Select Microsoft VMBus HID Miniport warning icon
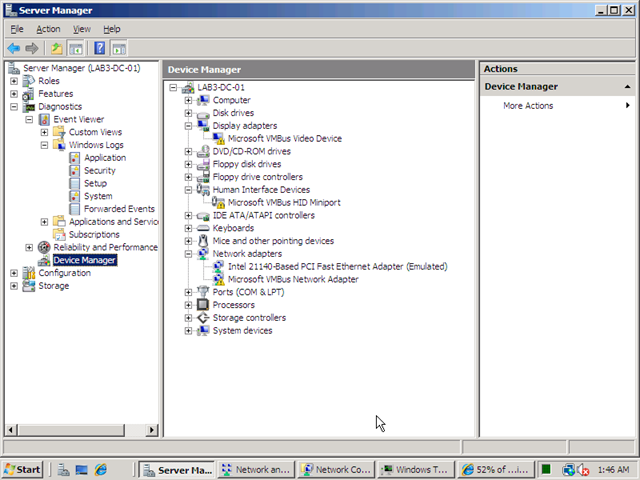Image resolution: width=640 pixels, height=480 pixels. pyautogui.click(x=218, y=202)
